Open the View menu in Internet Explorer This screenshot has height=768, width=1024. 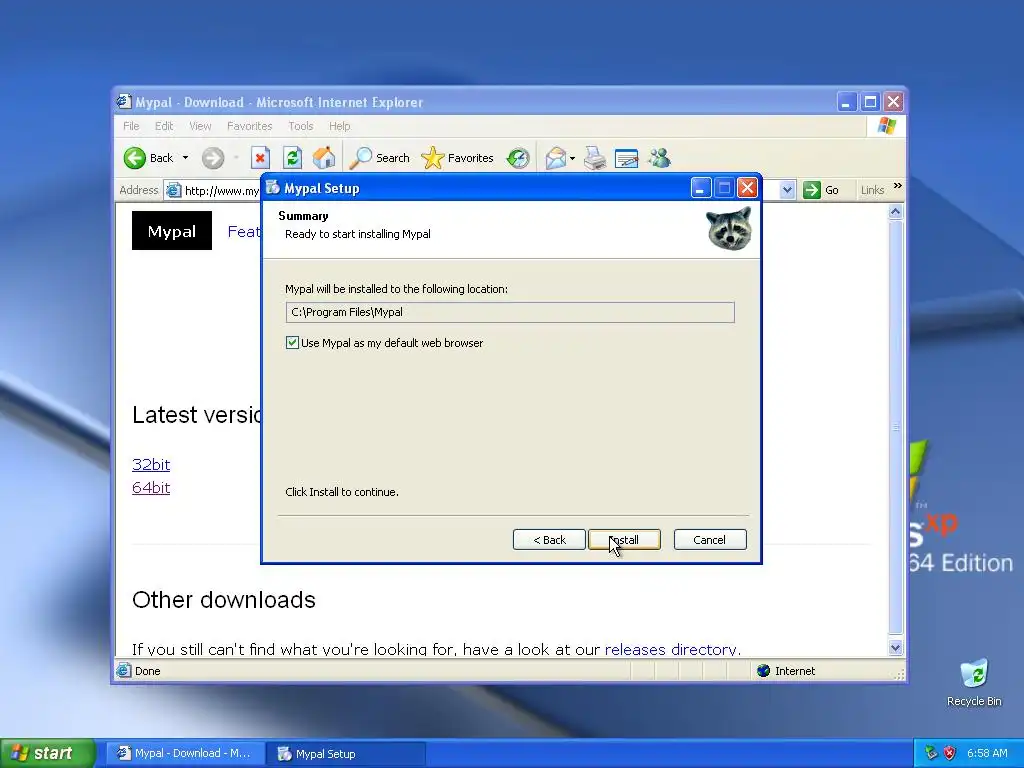point(200,126)
